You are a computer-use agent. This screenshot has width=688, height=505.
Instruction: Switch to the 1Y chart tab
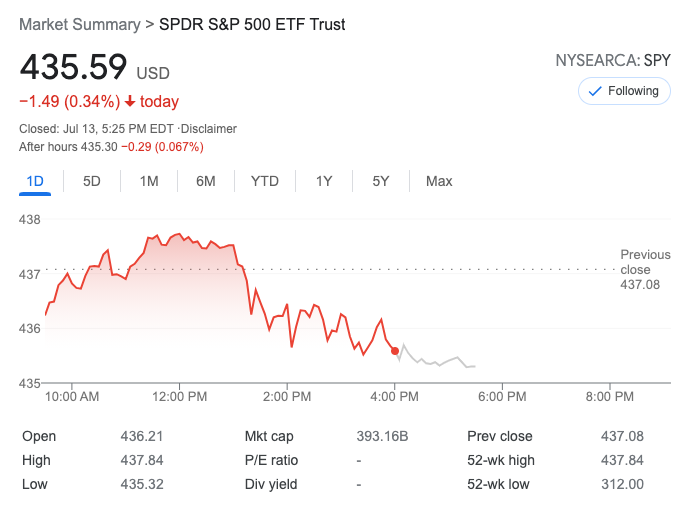(x=324, y=181)
